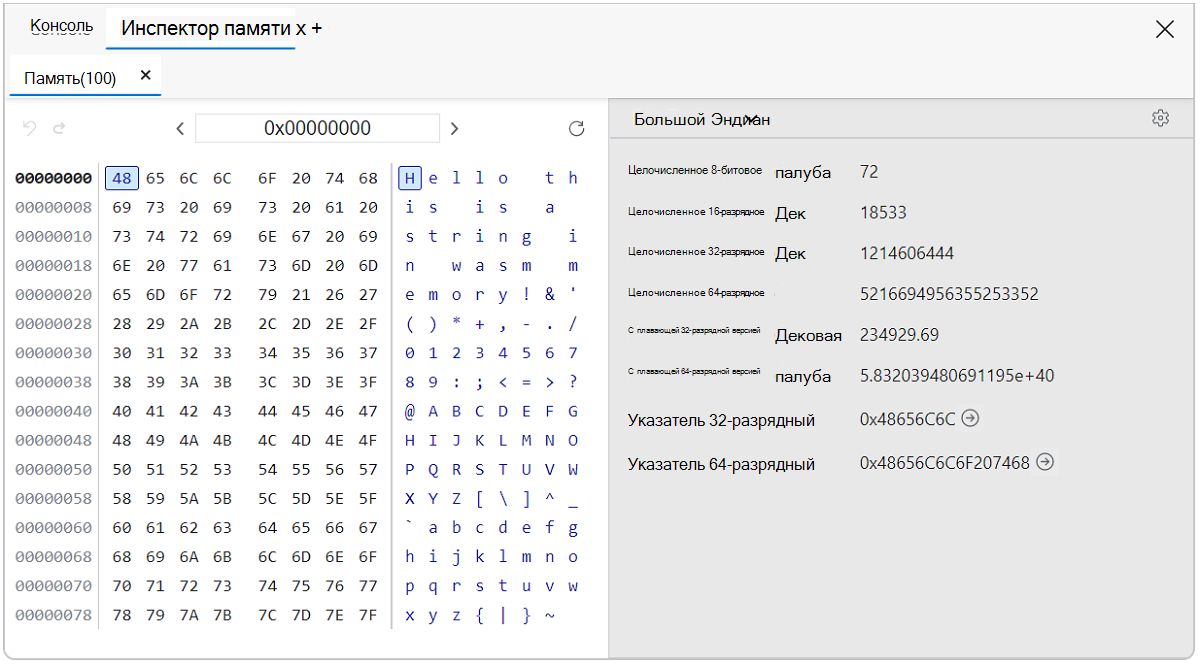Select hex byte 7F in last row
This screenshot has width=1200, height=665.
[368, 615]
